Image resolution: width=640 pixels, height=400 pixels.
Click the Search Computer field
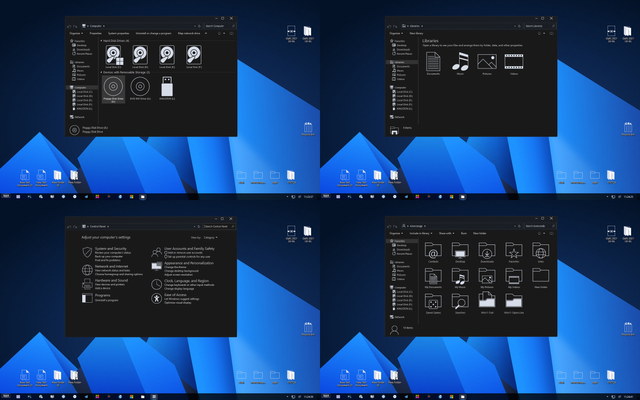coord(216,24)
